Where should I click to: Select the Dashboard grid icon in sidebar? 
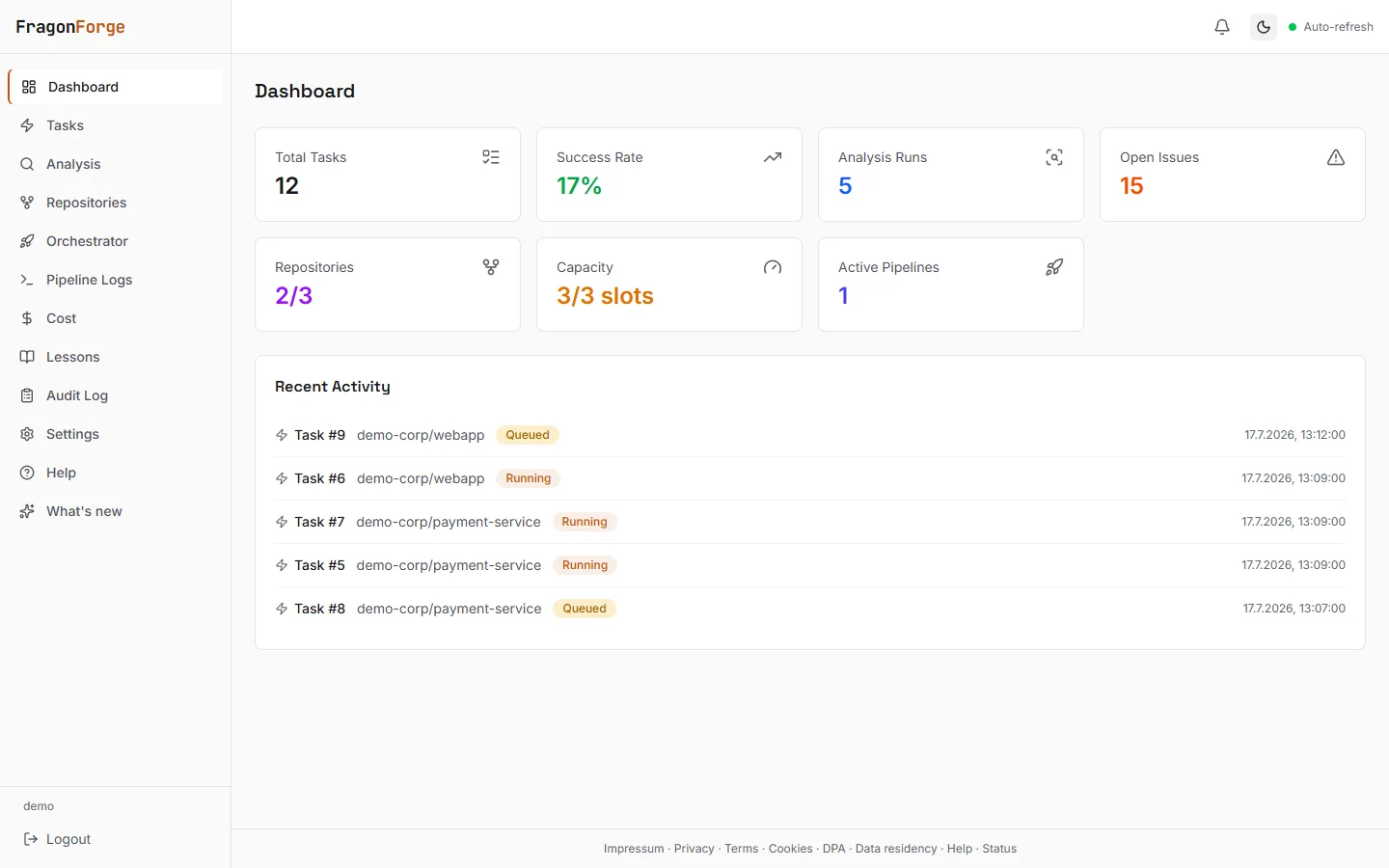(29, 87)
